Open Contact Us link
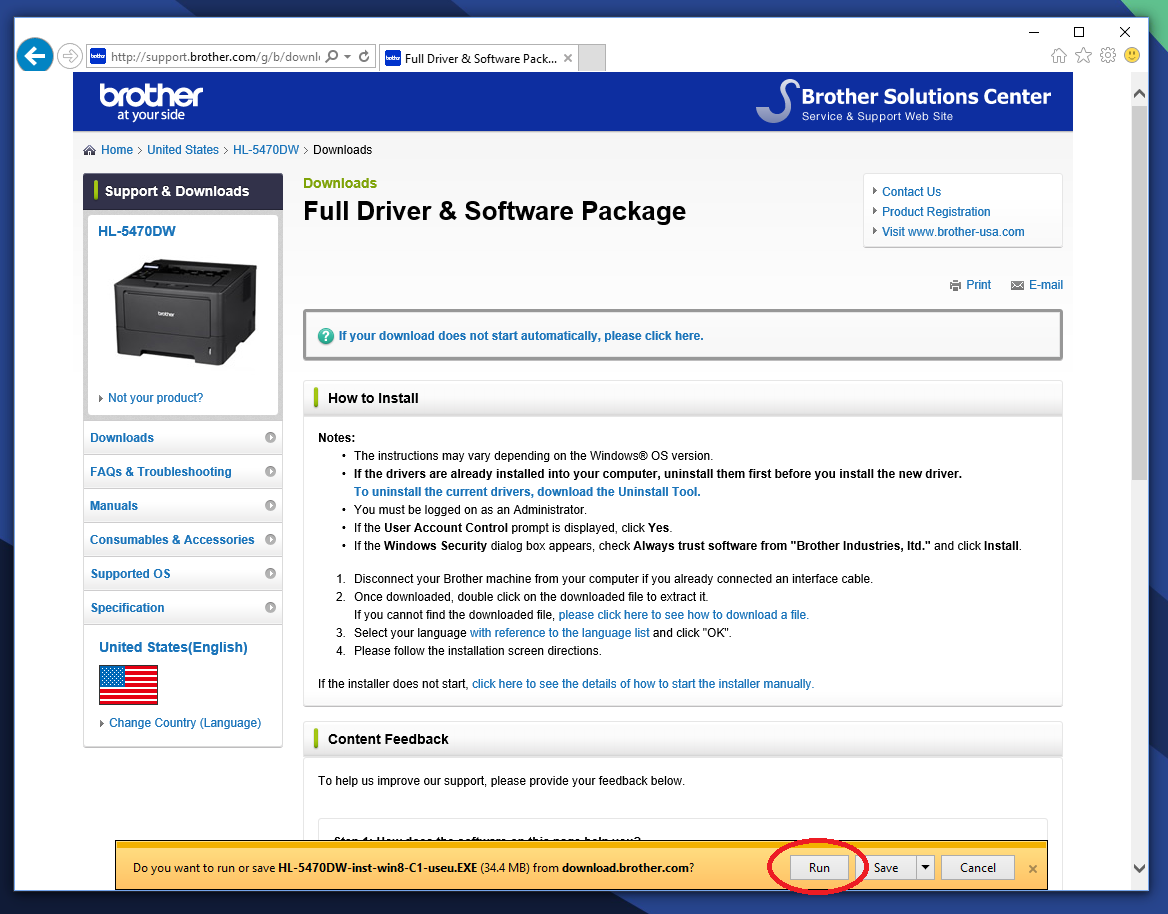The image size is (1168, 914). 911,191
